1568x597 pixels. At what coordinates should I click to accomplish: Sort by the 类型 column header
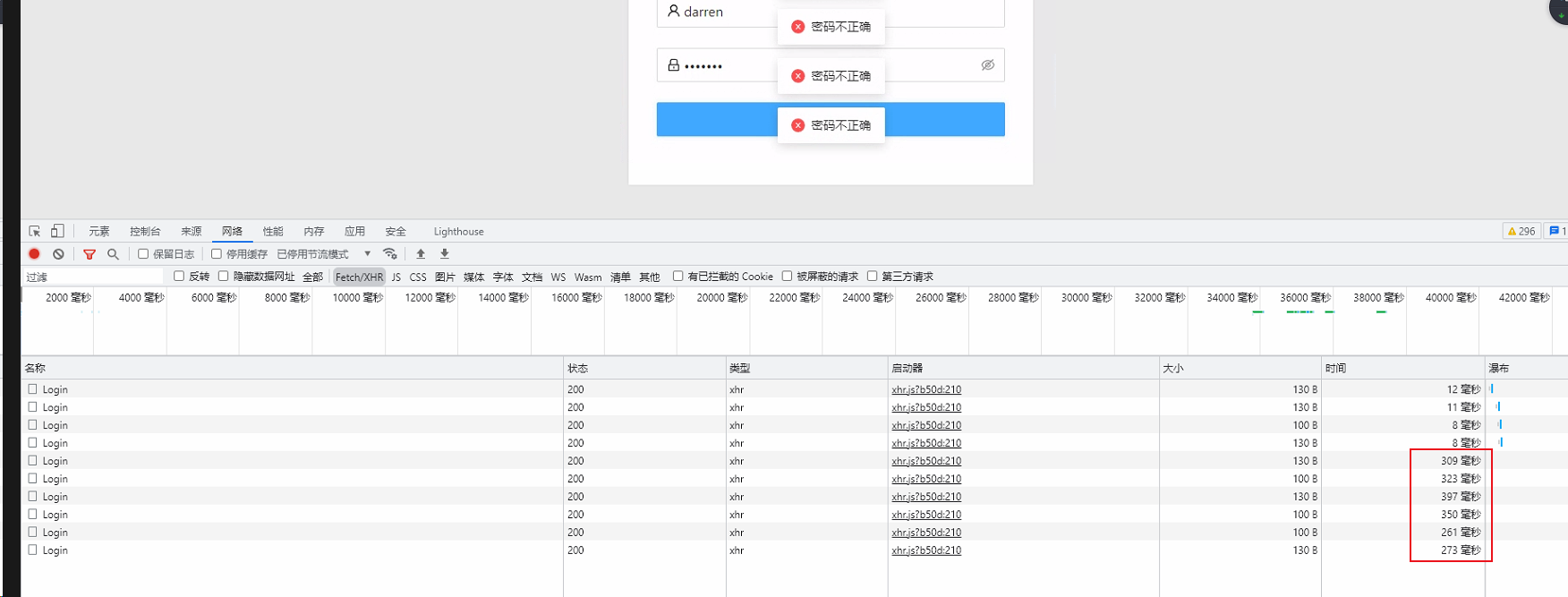[x=806, y=368]
